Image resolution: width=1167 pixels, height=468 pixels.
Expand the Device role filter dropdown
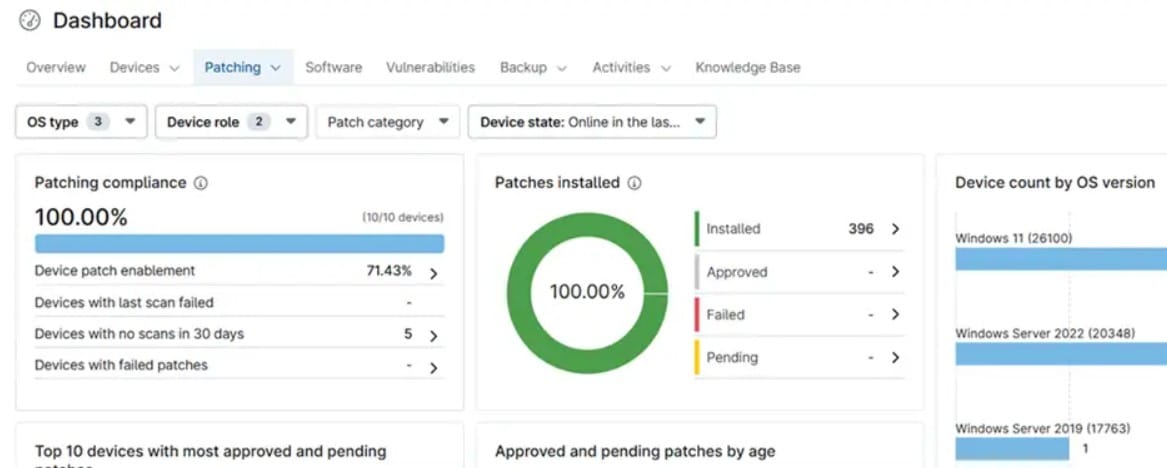coord(231,121)
